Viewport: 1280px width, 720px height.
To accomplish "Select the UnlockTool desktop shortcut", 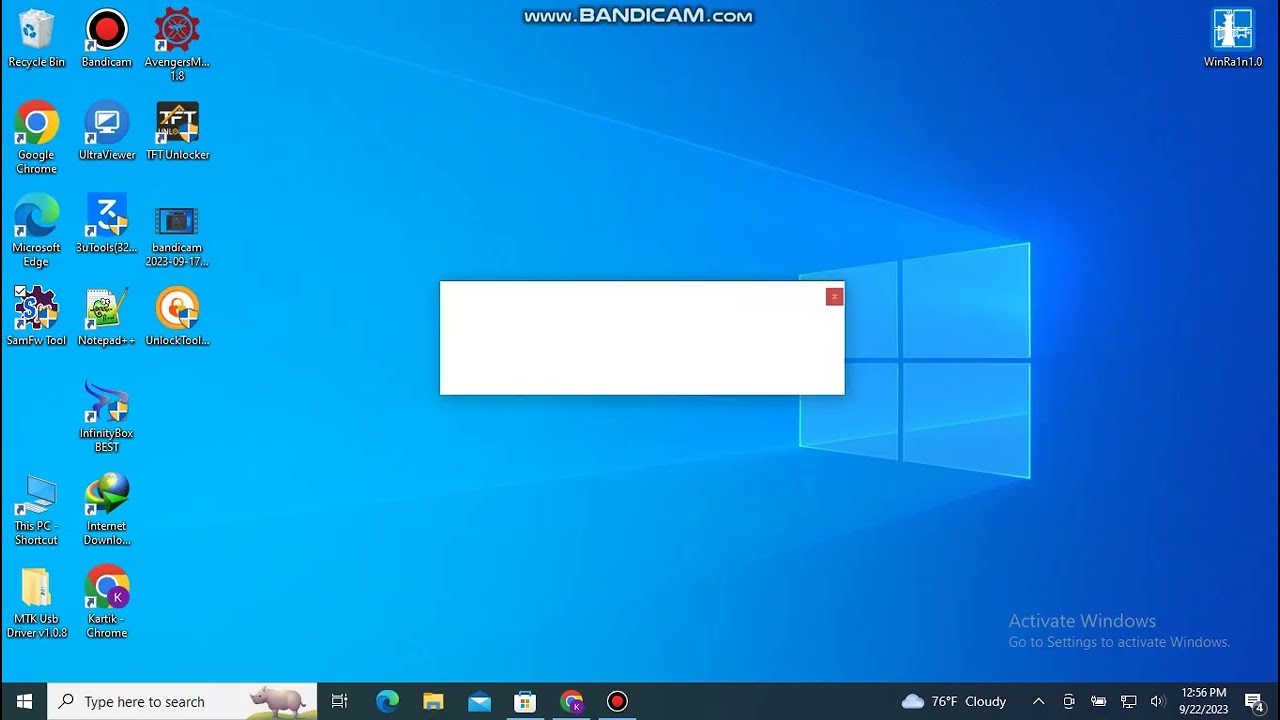I will tap(177, 317).
